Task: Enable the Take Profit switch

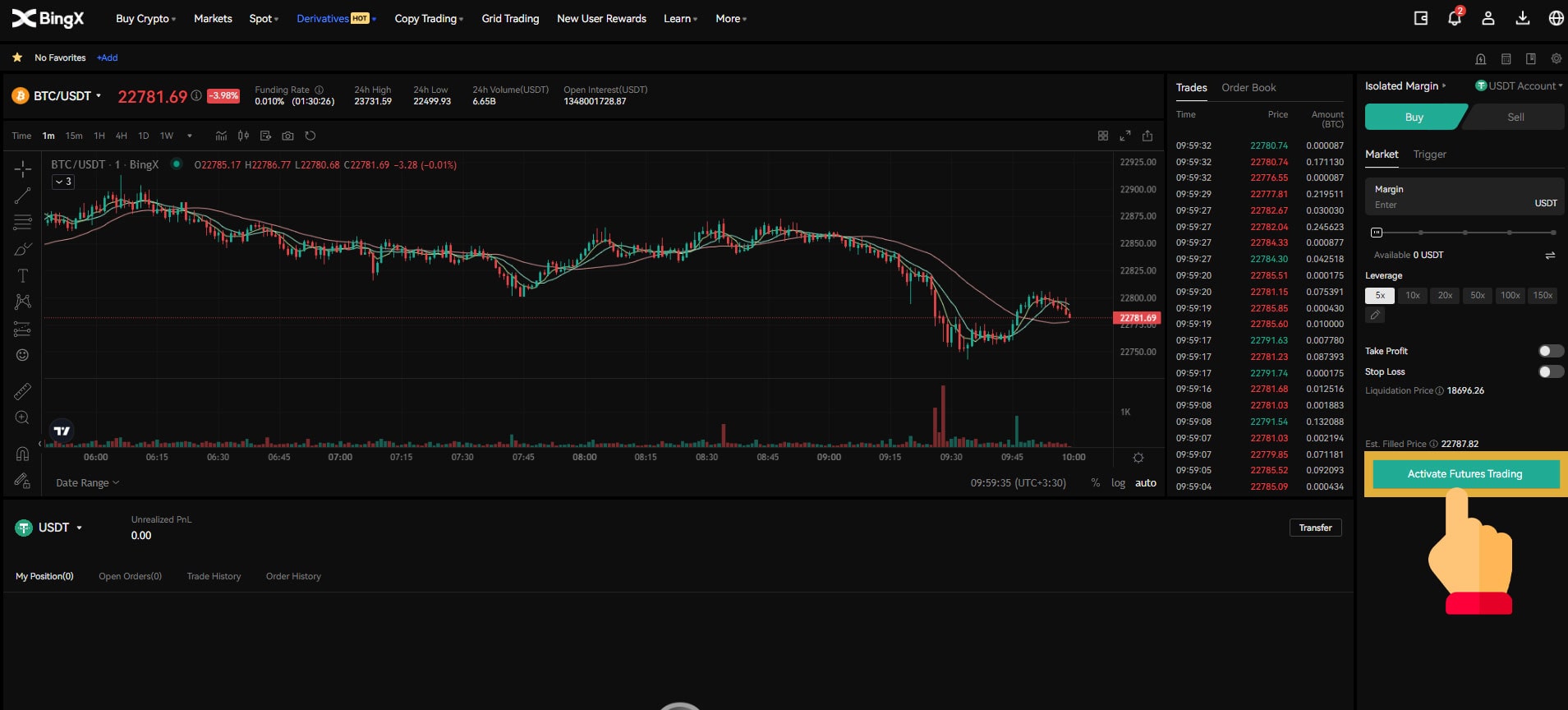Action: pos(1551,351)
